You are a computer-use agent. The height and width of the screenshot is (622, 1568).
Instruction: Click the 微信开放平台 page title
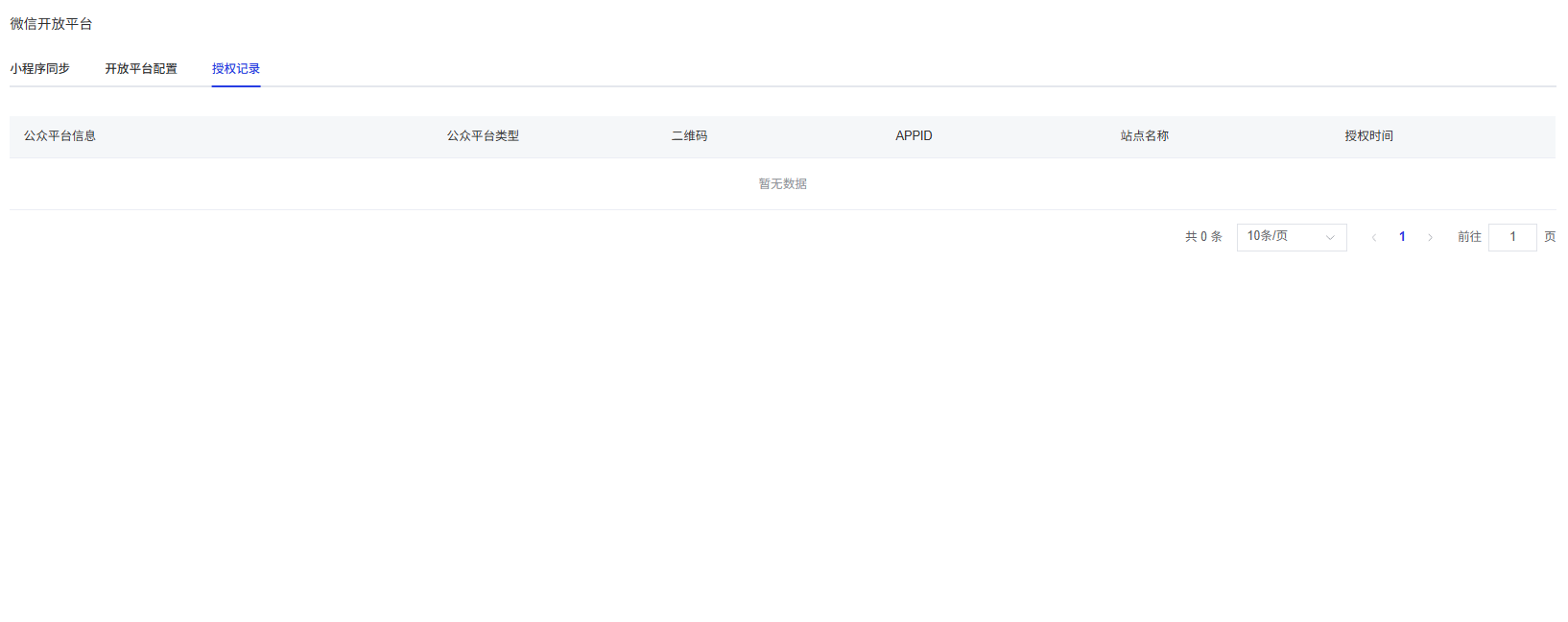[x=51, y=24]
